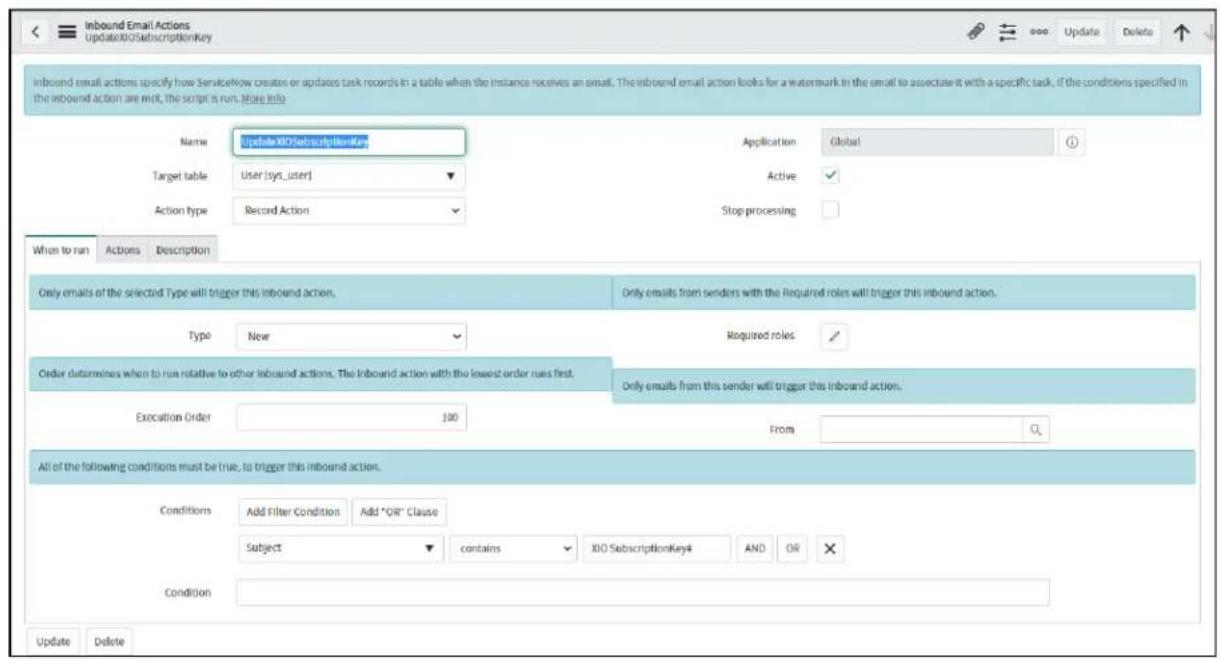Click Delete button in the header

1138,32
